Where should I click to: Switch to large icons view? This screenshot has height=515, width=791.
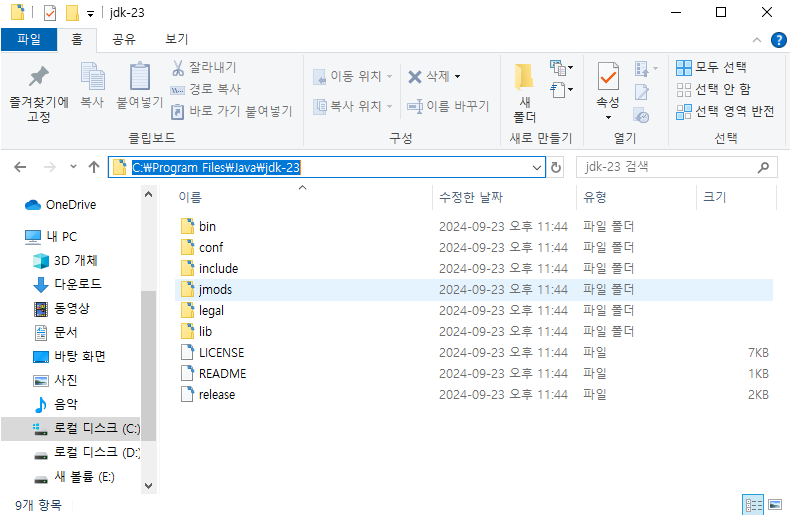point(775,504)
